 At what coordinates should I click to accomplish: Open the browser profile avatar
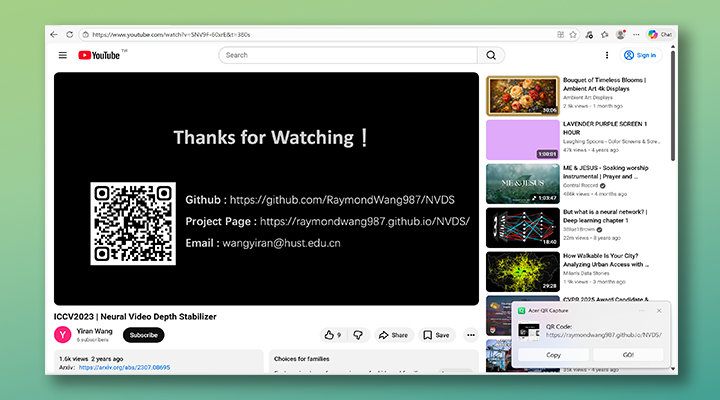[x=621, y=34]
